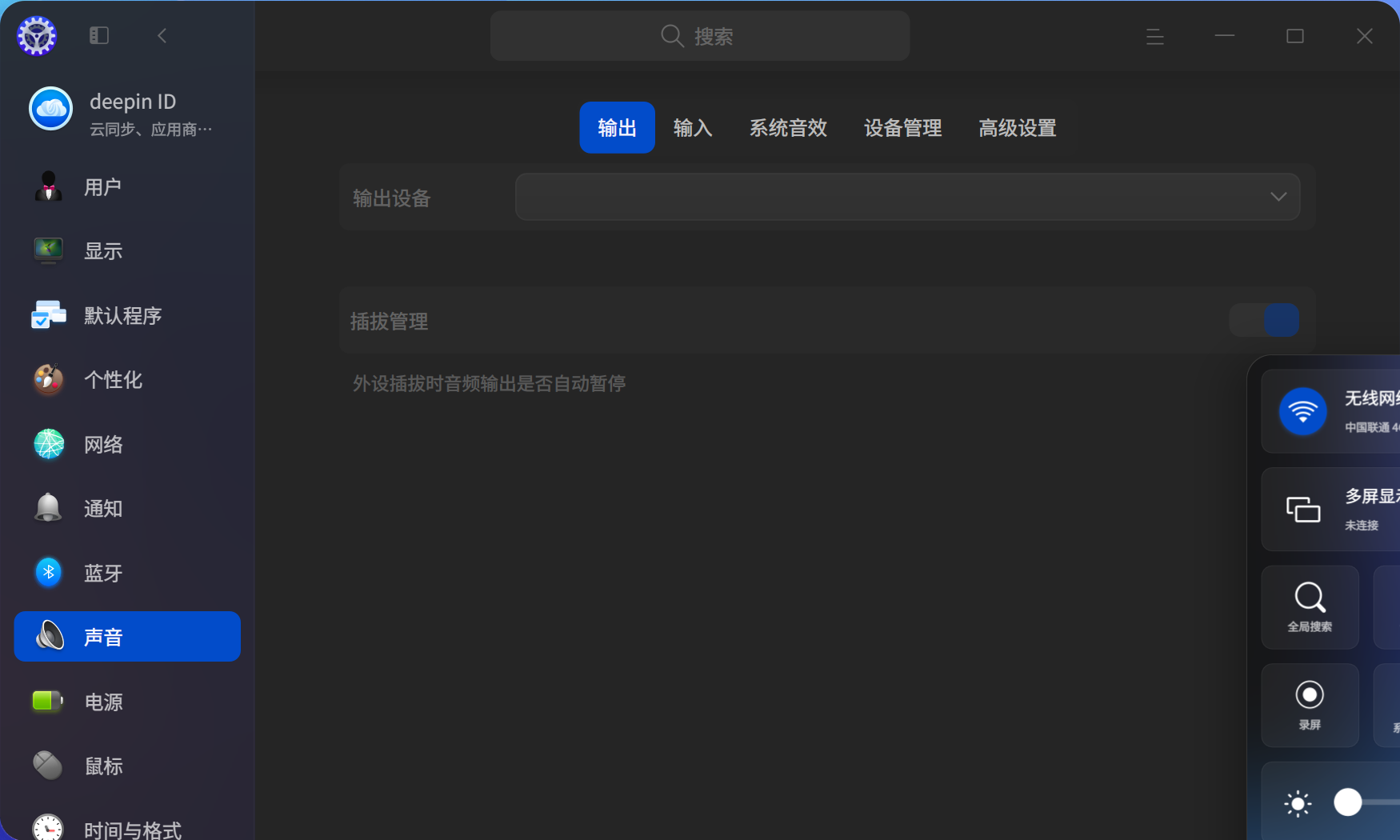Open 网络 globe icon
Viewport: 1400px width, 840px height.
tap(49, 444)
